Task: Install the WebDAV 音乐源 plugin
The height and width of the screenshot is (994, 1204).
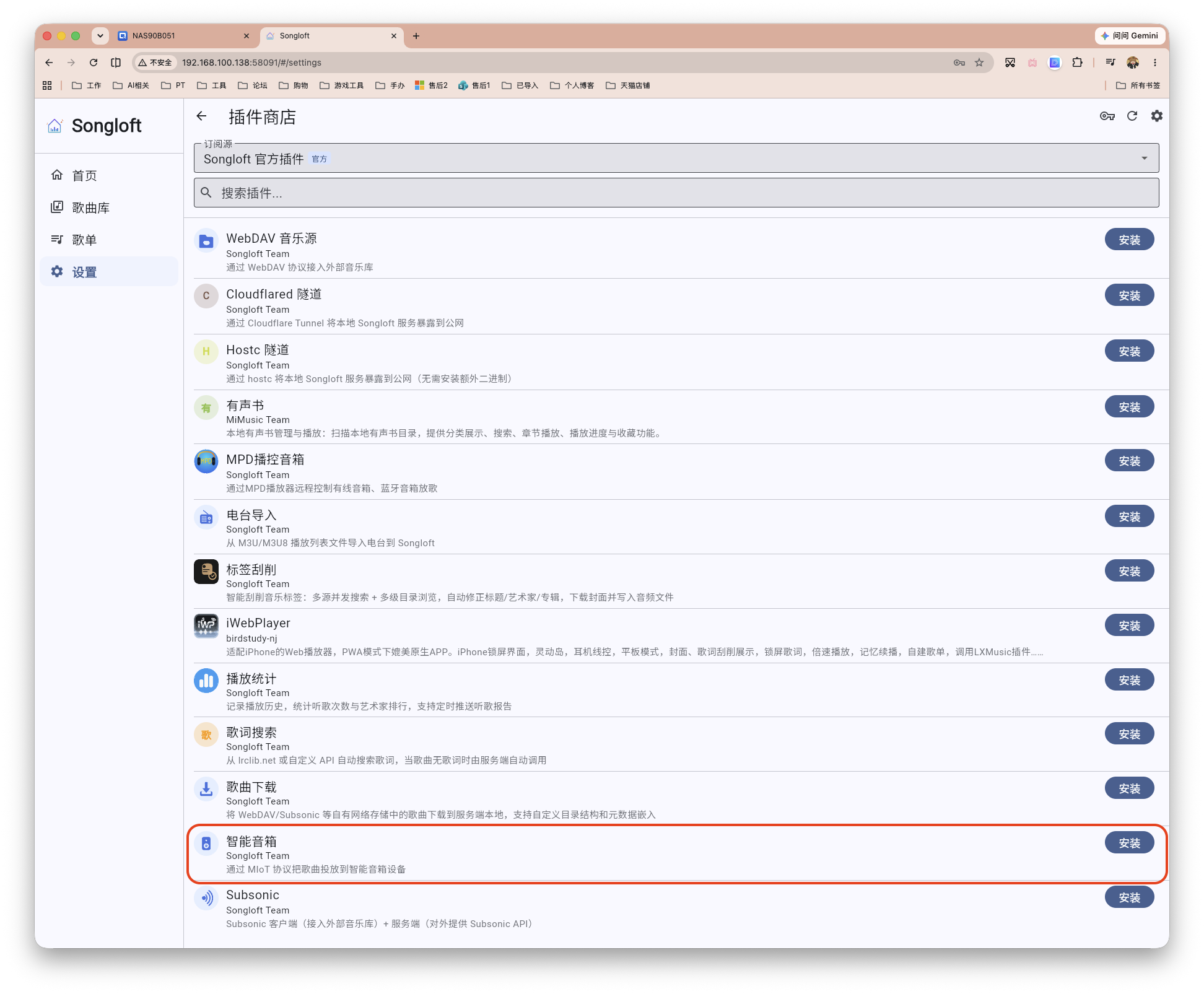Action: click(1129, 240)
